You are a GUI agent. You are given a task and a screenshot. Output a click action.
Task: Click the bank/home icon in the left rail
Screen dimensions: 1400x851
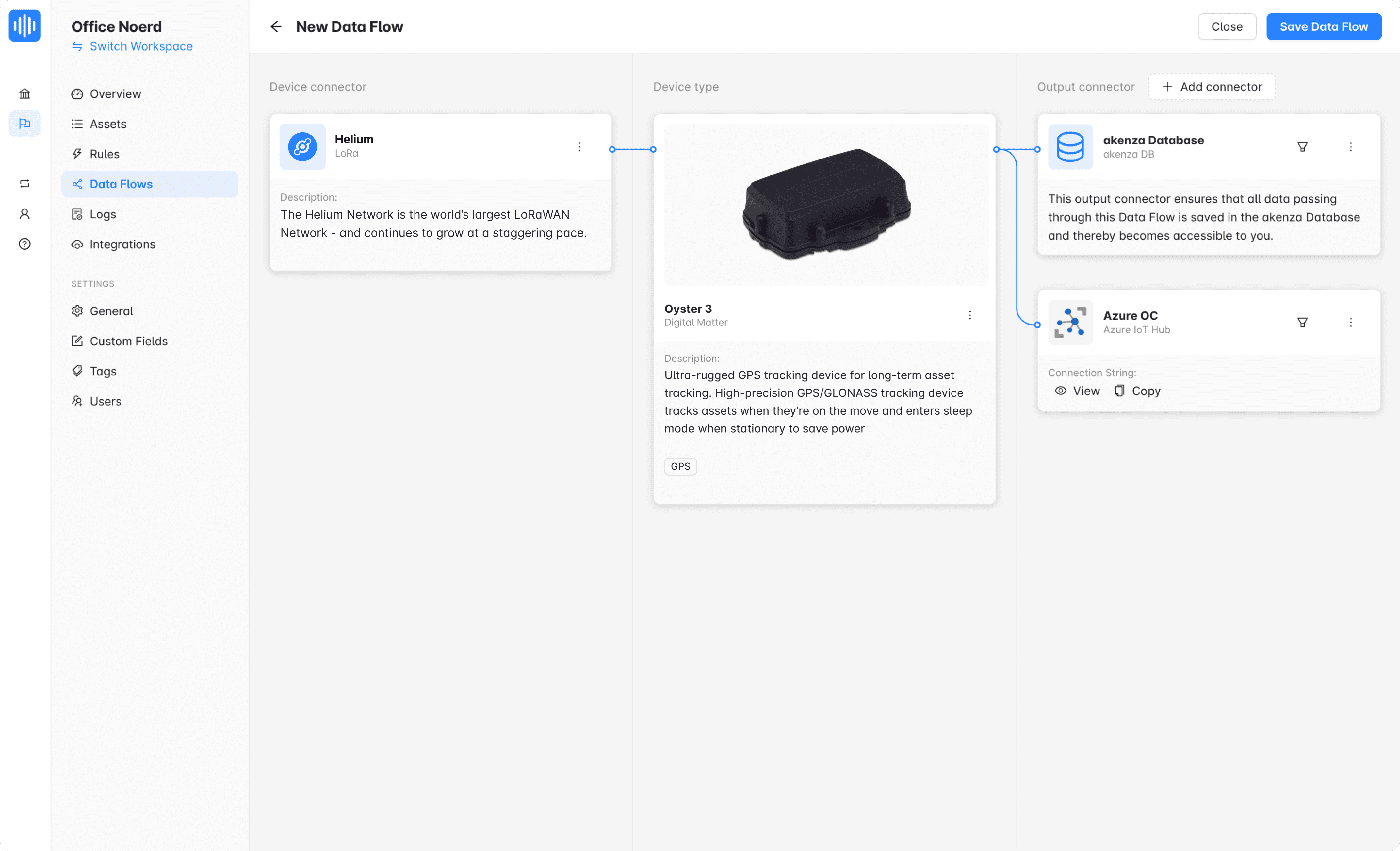24,93
